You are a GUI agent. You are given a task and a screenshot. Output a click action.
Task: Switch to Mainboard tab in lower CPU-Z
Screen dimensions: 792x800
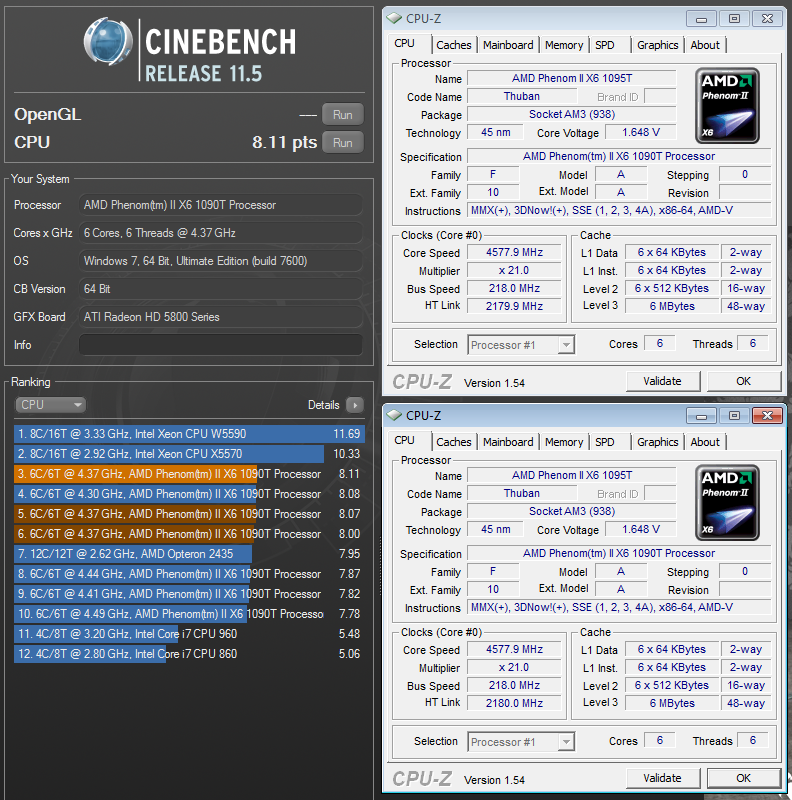pyautogui.click(x=508, y=442)
